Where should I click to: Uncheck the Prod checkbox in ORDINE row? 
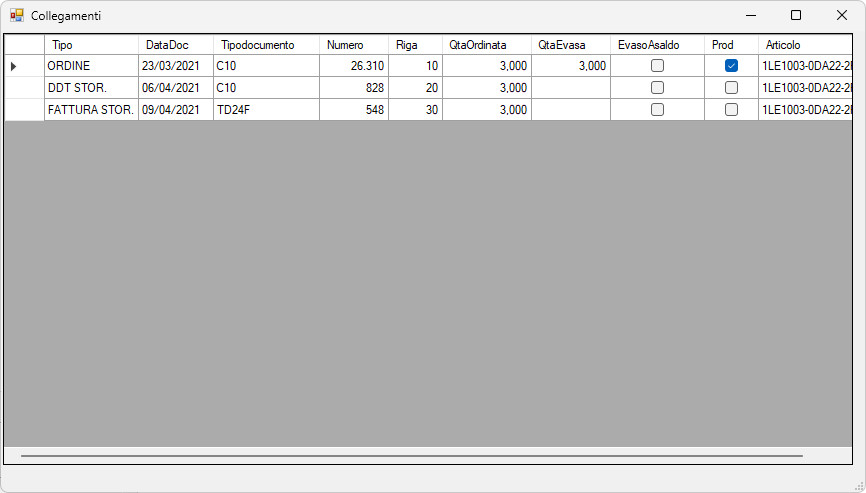click(x=731, y=66)
